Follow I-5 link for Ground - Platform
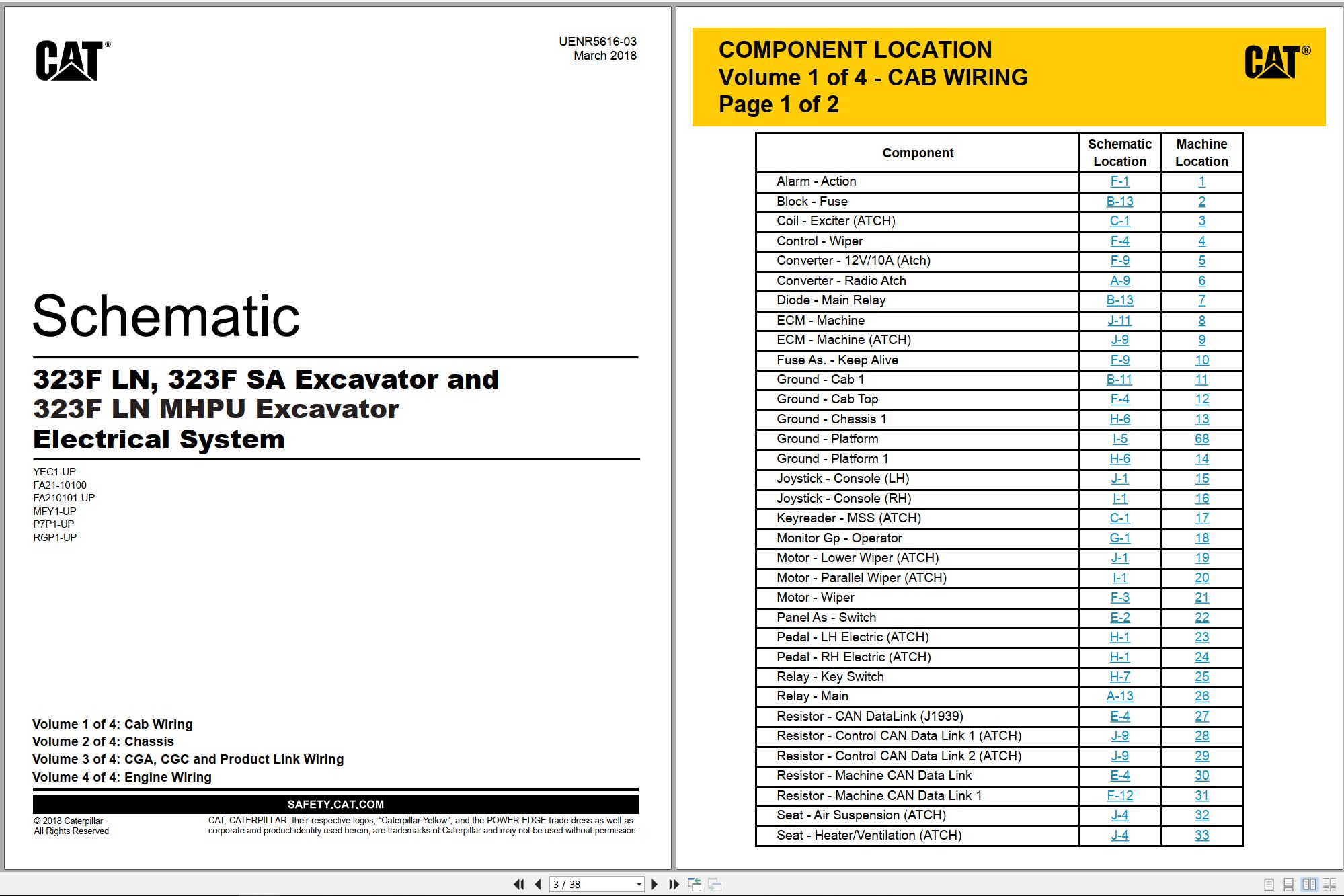The width and height of the screenshot is (1344, 896). click(x=1119, y=439)
